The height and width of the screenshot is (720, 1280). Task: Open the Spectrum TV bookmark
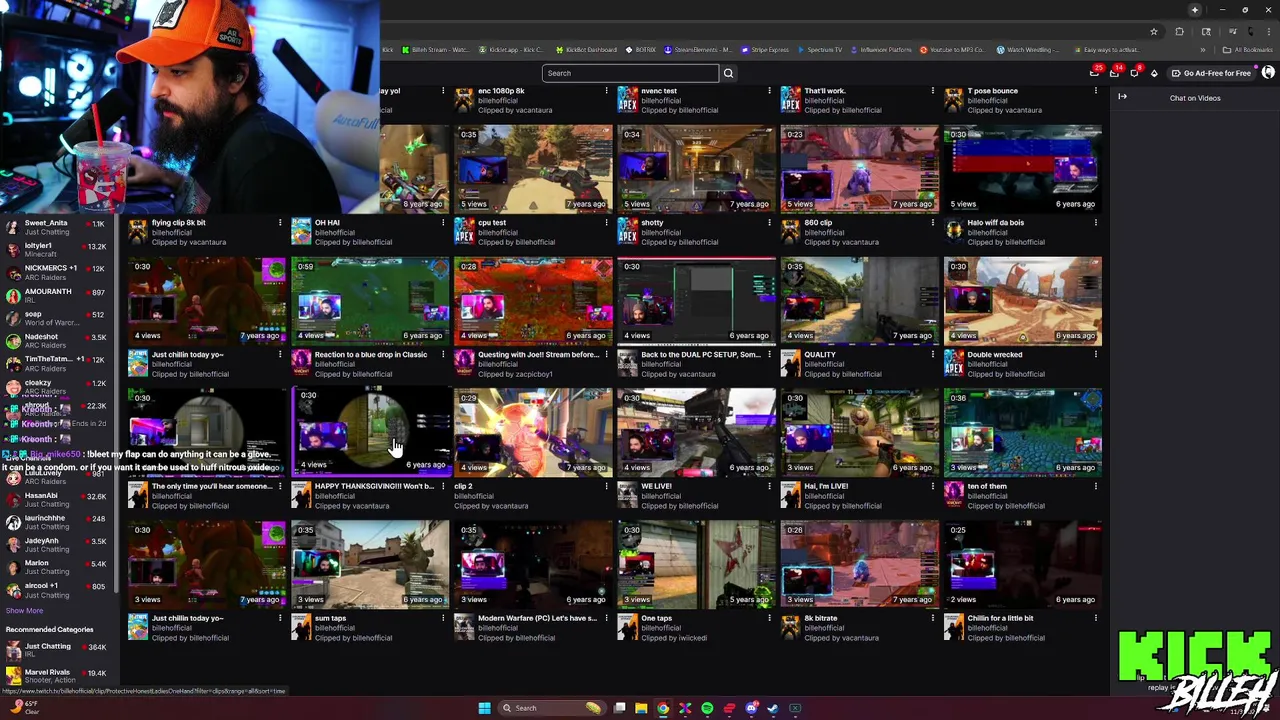pos(820,50)
